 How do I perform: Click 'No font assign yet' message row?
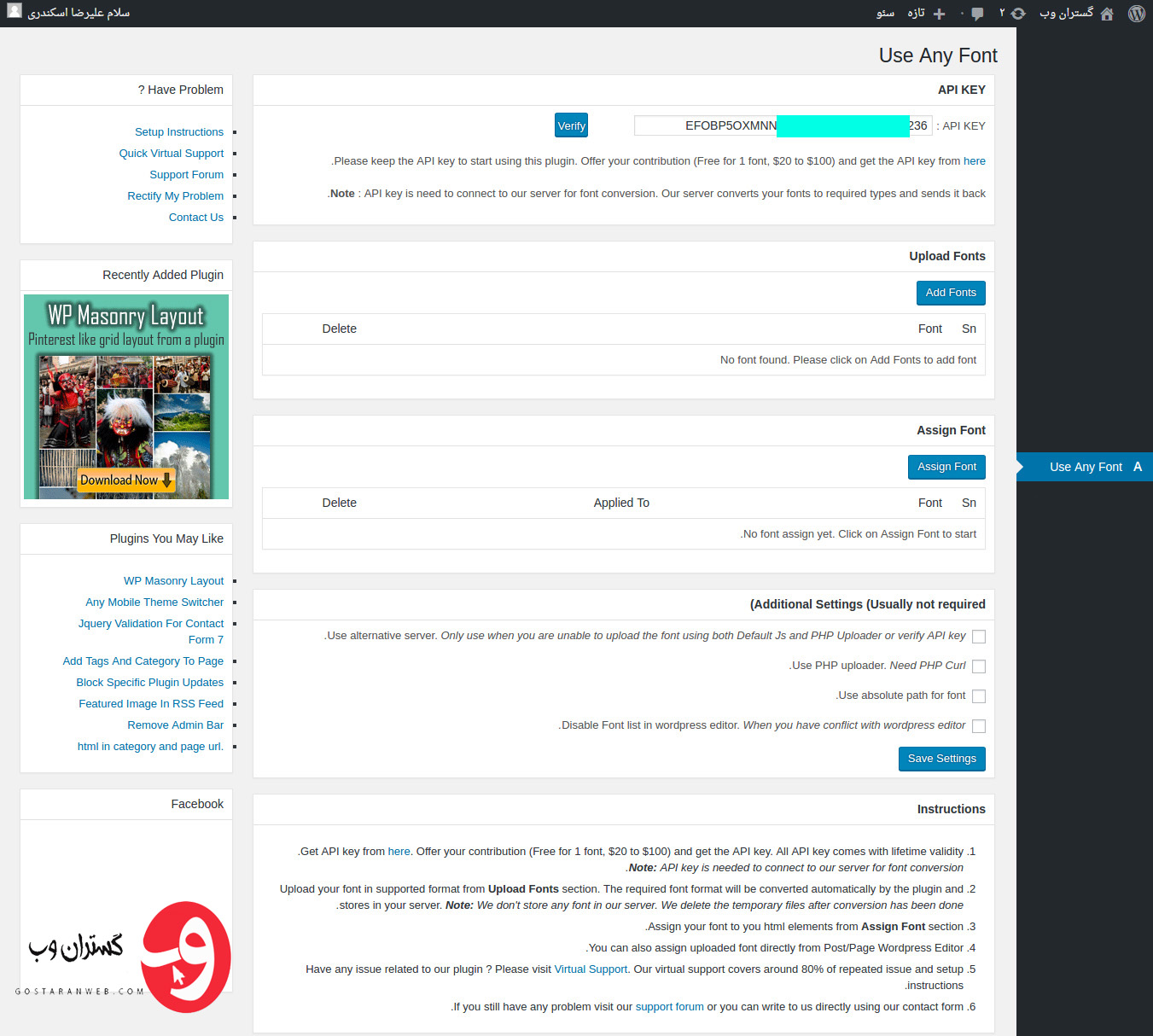(624, 534)
